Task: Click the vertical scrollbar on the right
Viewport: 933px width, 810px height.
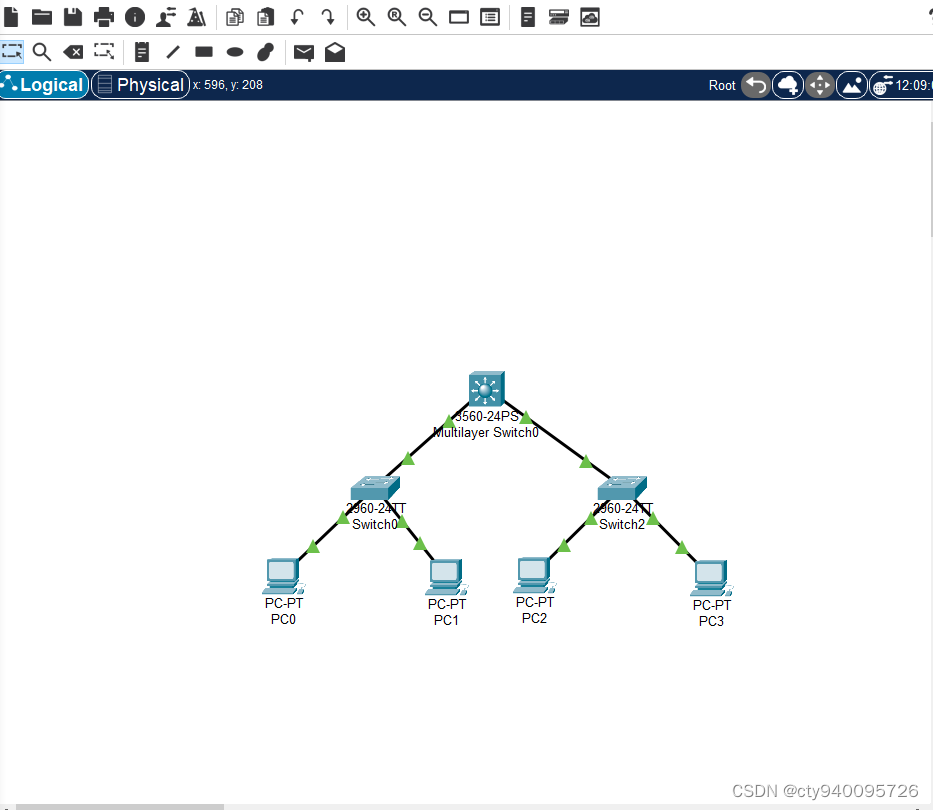Action: 931,179
